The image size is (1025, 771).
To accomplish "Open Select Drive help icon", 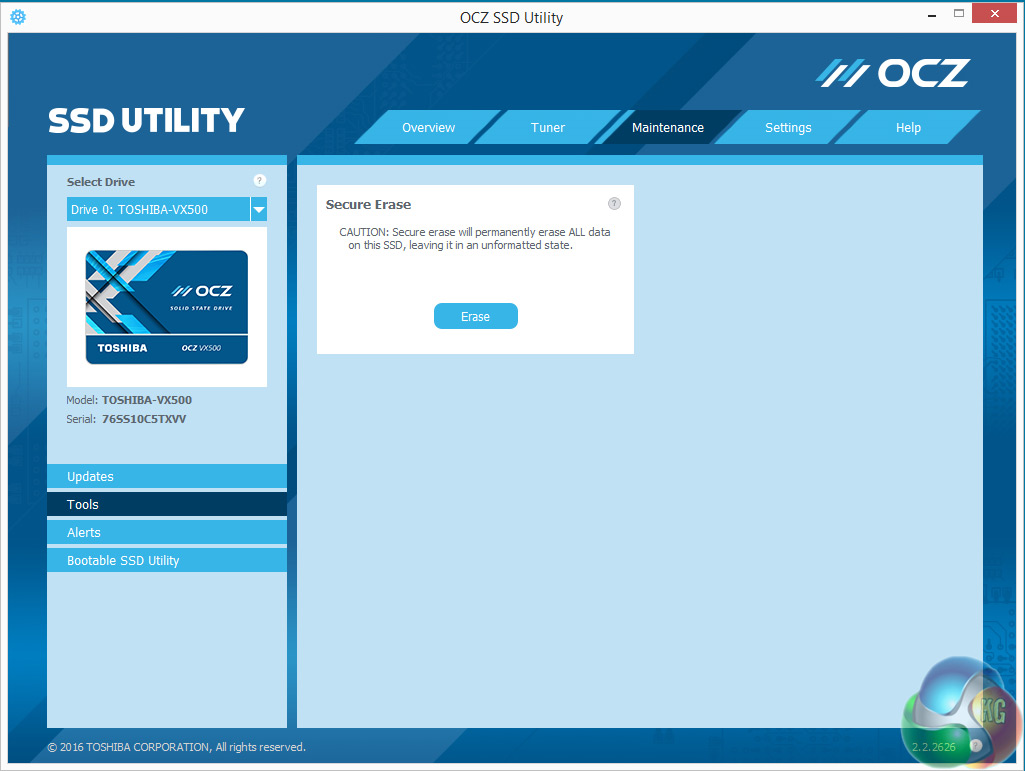I will 260,180.
